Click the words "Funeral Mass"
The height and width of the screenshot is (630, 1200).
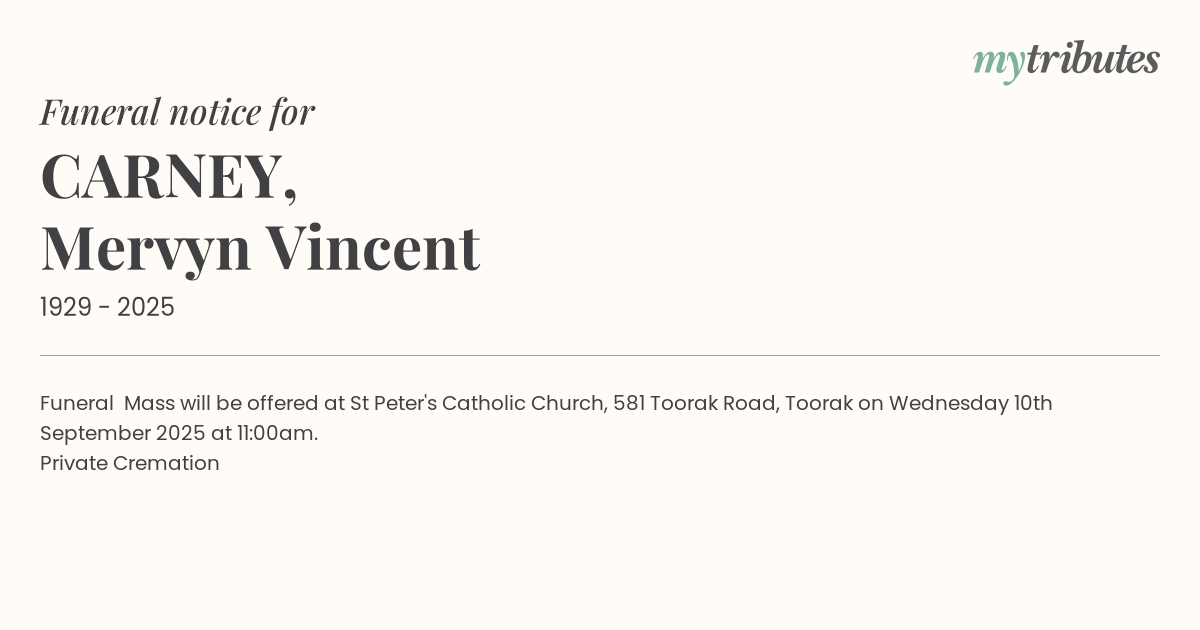pos(107,403)
